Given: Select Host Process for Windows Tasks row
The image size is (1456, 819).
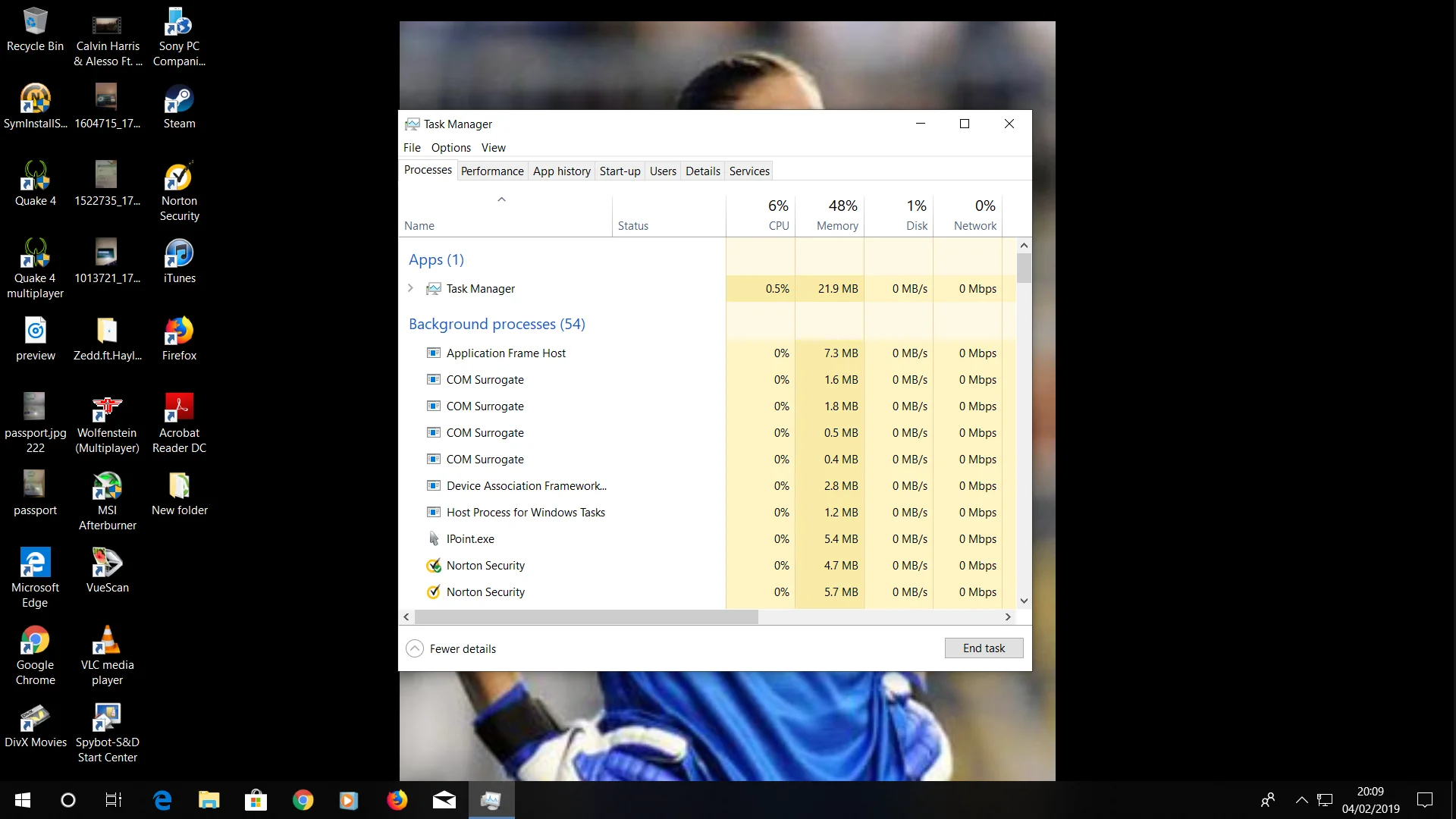Looking at the screenshot, I should point(708,513).
